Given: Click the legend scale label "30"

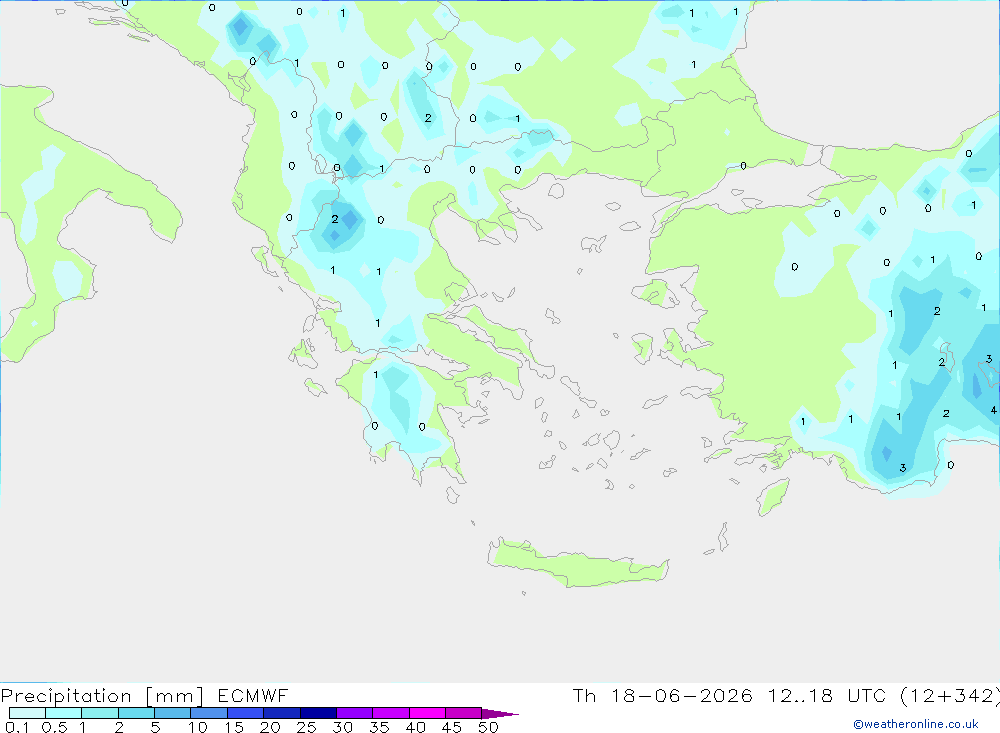Looking at the screenshot, I should click(342, 727).
